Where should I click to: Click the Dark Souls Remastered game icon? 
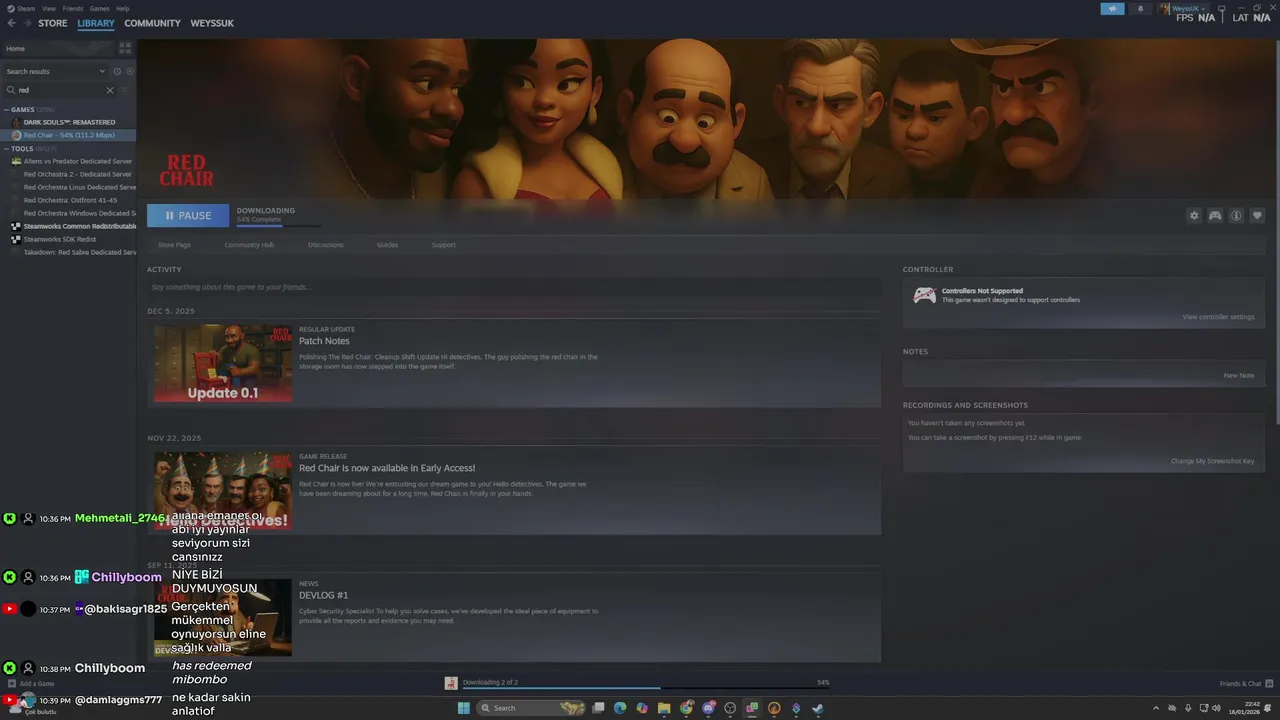coord(16,122)
